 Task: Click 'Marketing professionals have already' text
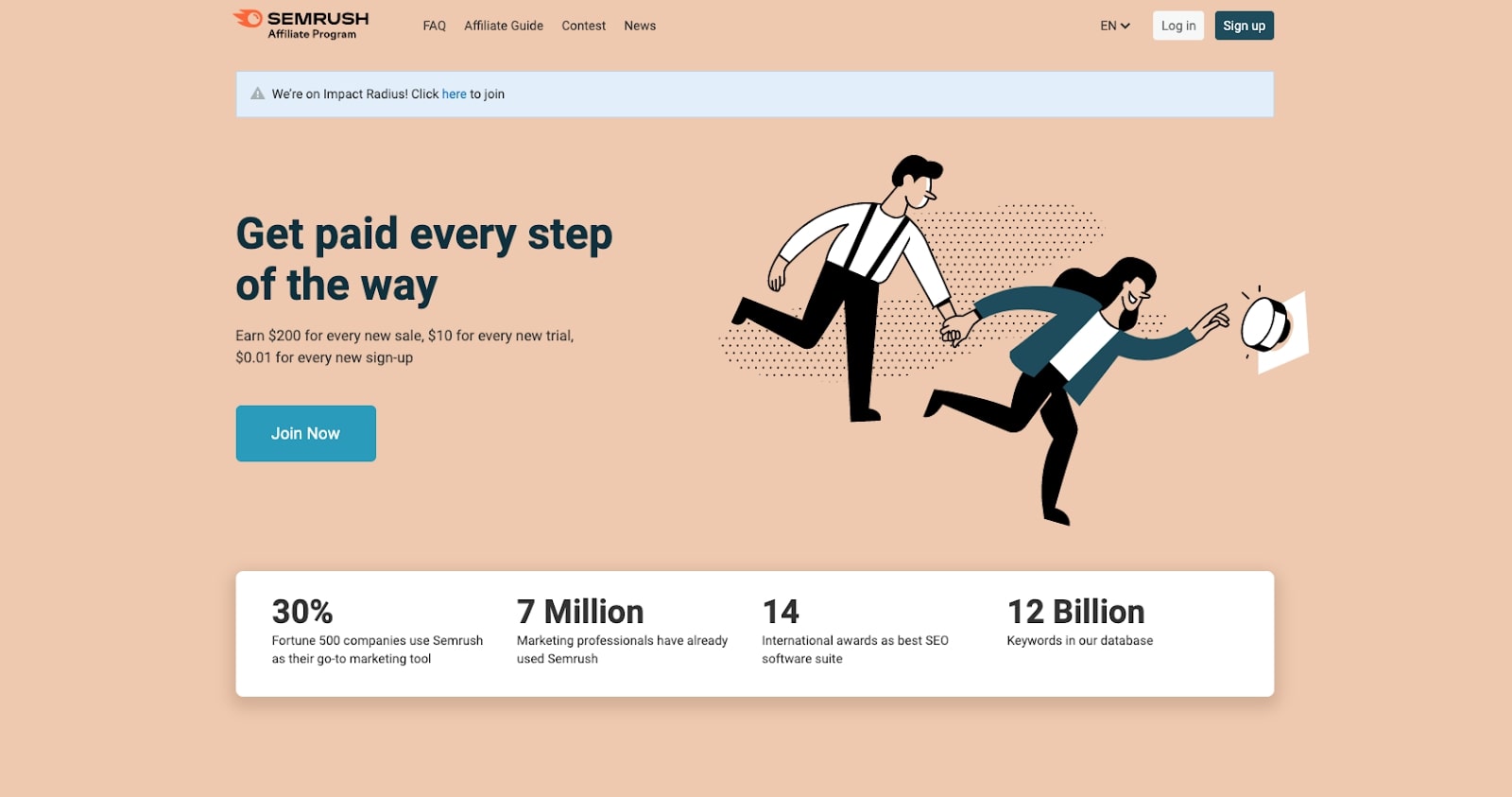[622, 640]
